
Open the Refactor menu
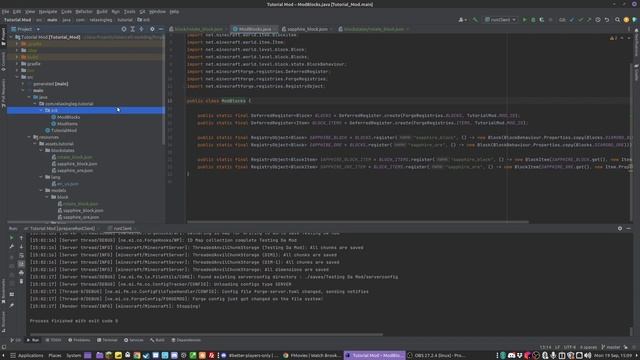(x=84, y=12)
